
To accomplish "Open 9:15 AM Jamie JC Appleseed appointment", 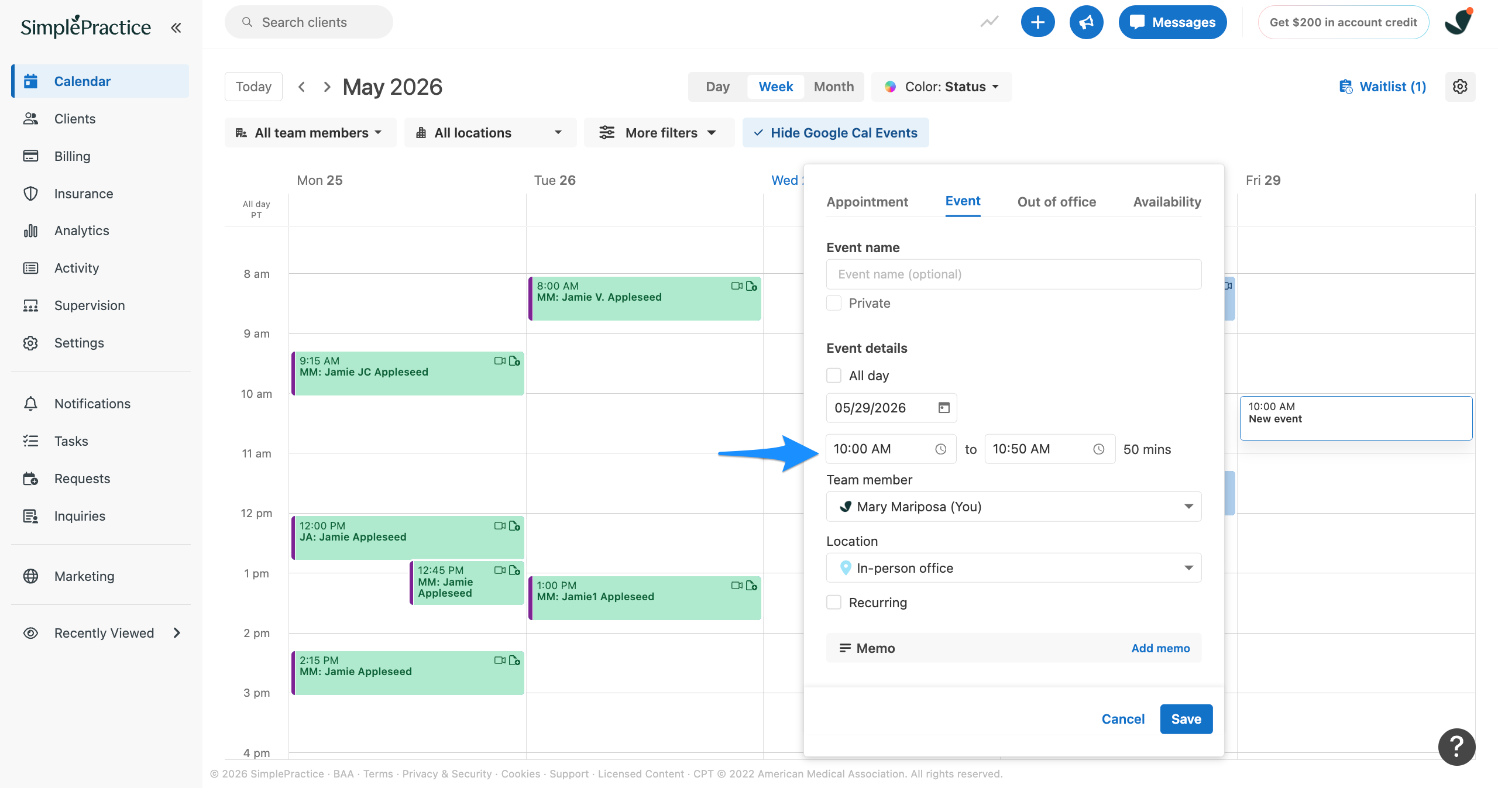I will coord(408,373).
